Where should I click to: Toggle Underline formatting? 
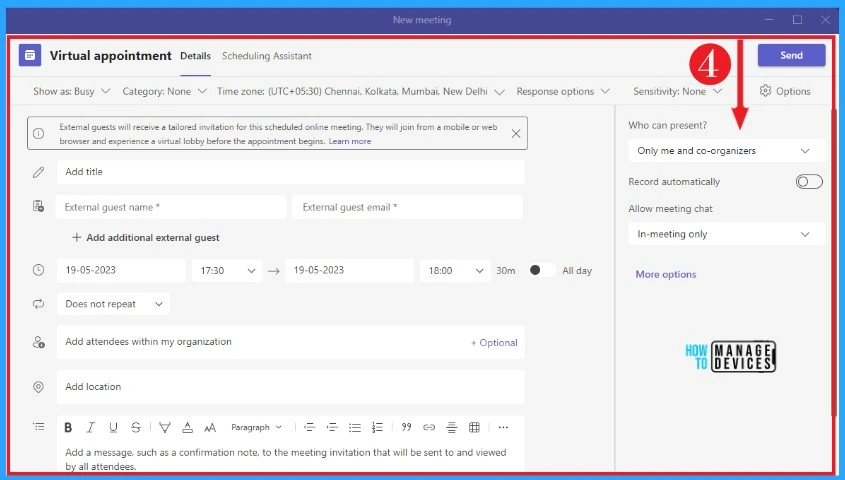tap(113, 427)
